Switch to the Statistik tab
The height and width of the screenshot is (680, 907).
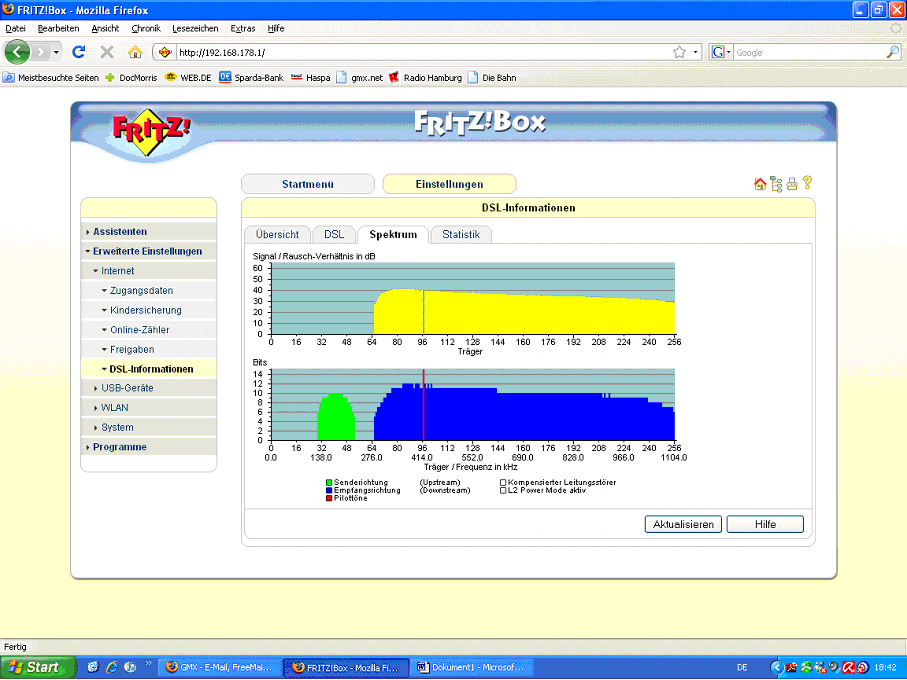461,234
